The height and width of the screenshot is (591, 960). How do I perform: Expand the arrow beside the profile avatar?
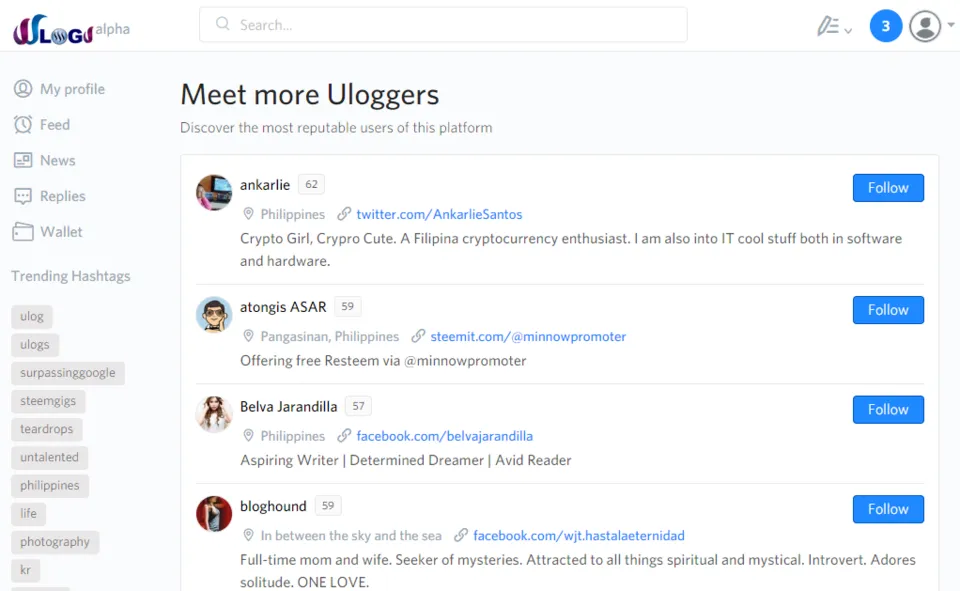click(951, 25)
